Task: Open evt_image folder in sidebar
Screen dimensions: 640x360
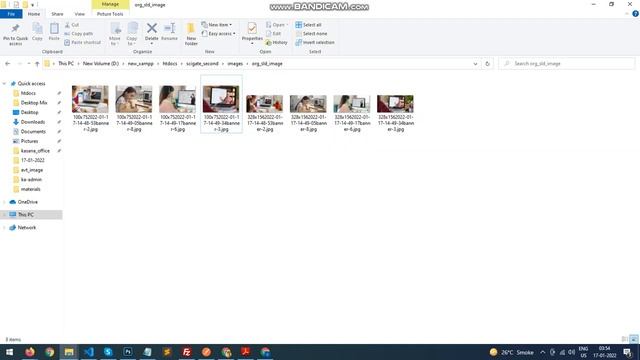Action: tap(31, 170)
